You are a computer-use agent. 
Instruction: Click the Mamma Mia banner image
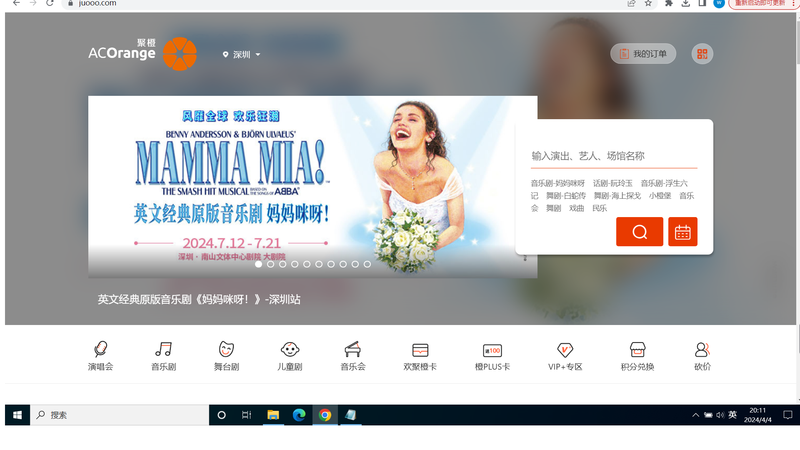[312, 187]
